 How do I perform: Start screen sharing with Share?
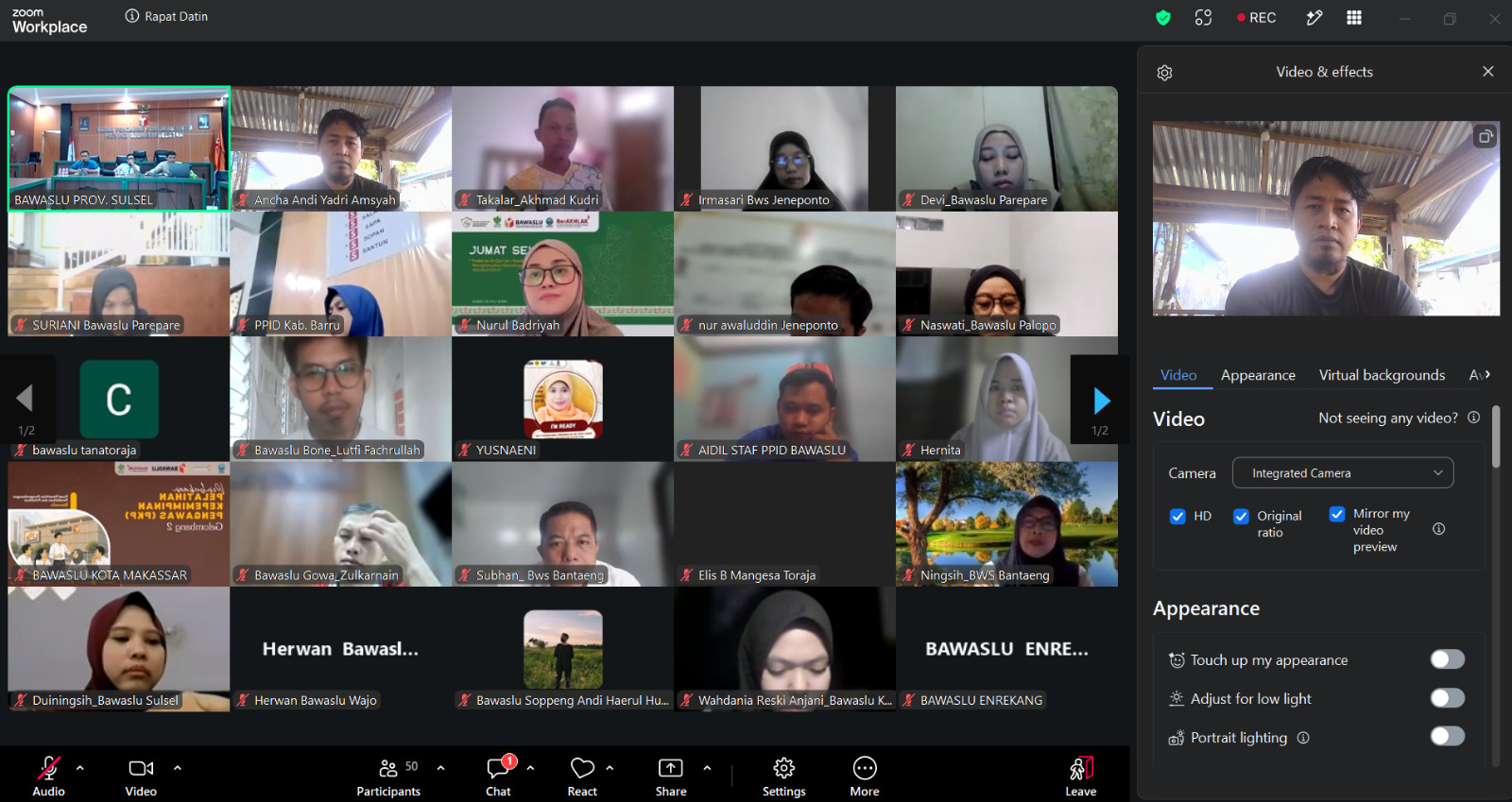[x=671, y=776]
